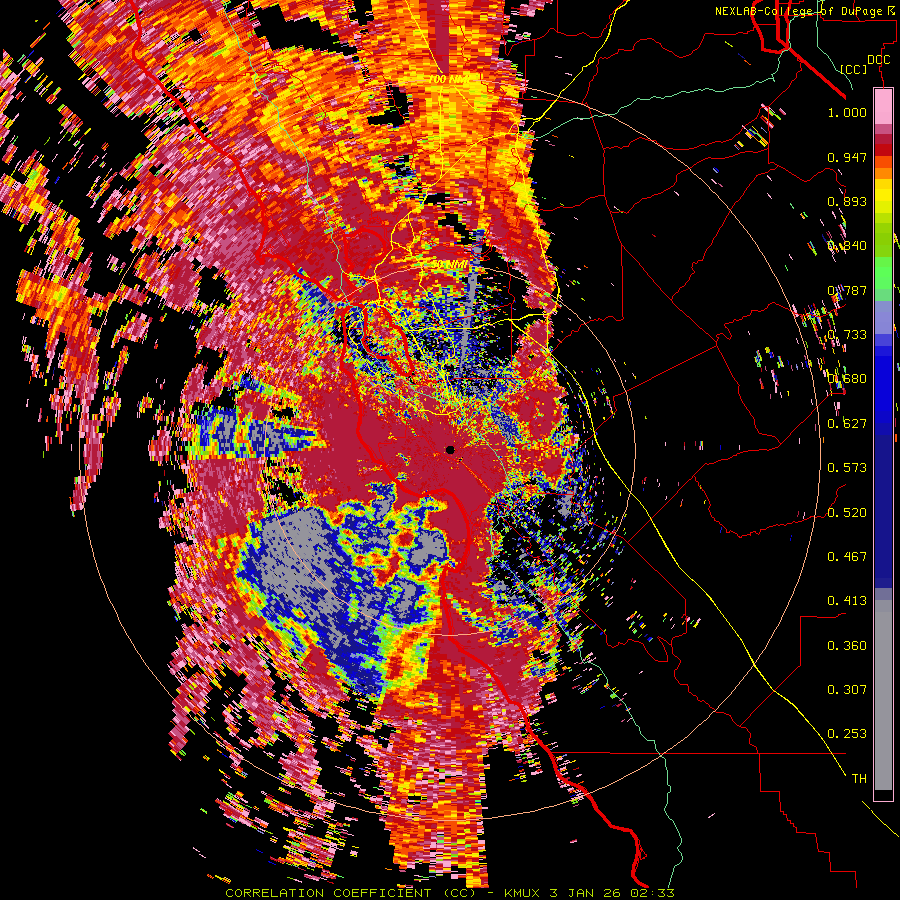Click the [CC] product label
Screen dimensions: 900x900
(854, 69)
